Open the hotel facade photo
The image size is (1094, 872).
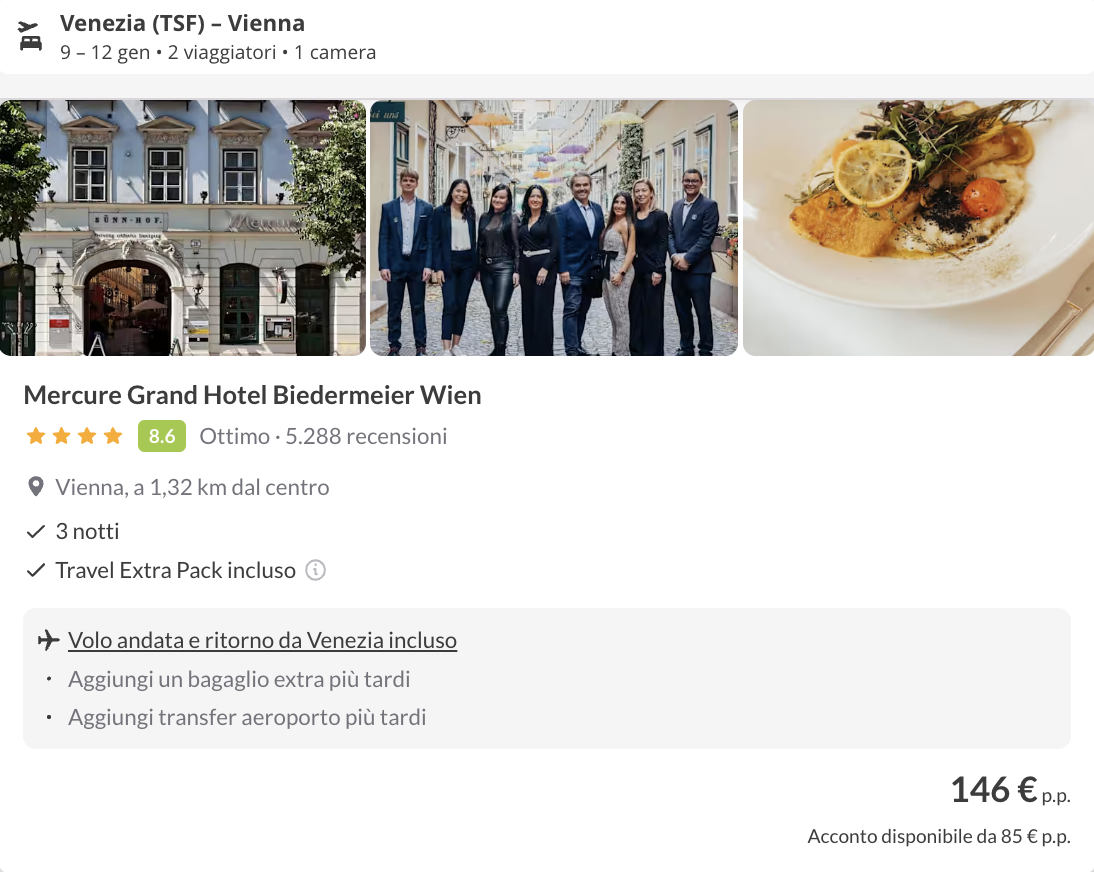183,228
